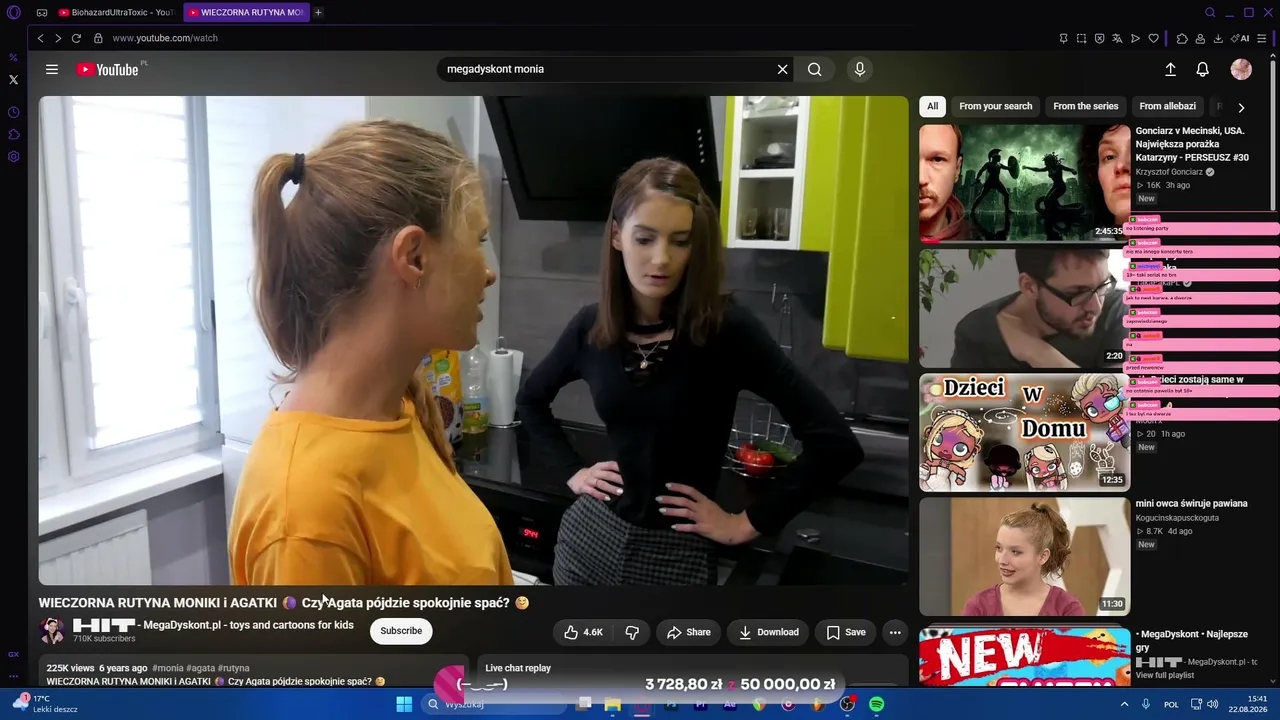Screen dimensions: 1280x720
Task: Open the Krzysztof Gonciarz channel link
Action: click(x=1169, y=172)
